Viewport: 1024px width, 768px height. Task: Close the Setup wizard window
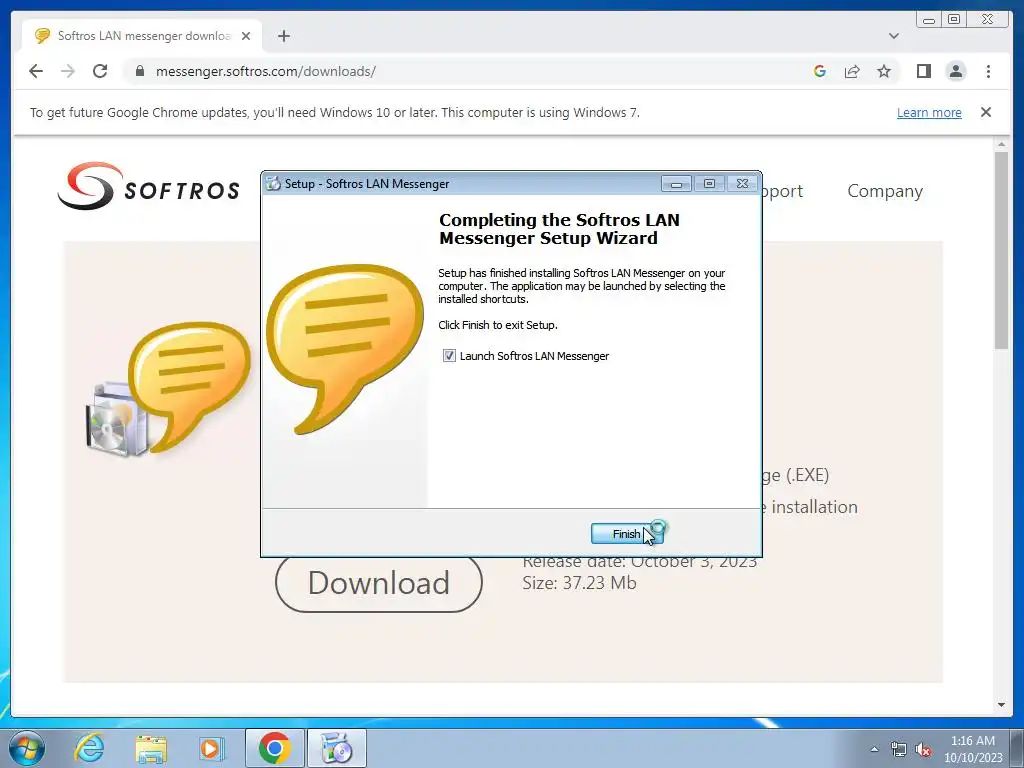coord(743,184)
